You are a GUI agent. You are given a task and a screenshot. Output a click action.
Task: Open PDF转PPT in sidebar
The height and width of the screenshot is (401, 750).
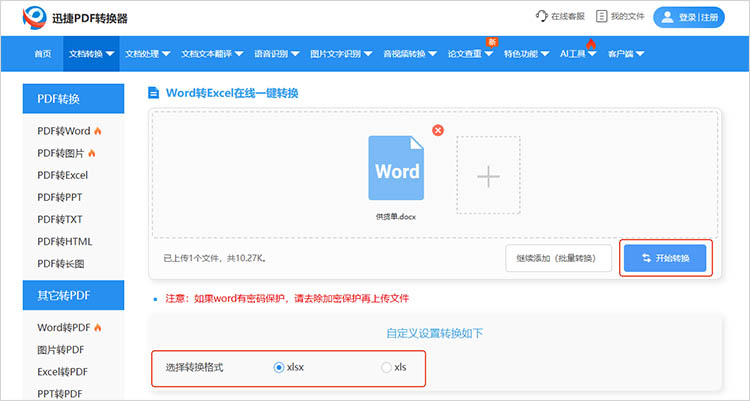coord(60,197)
